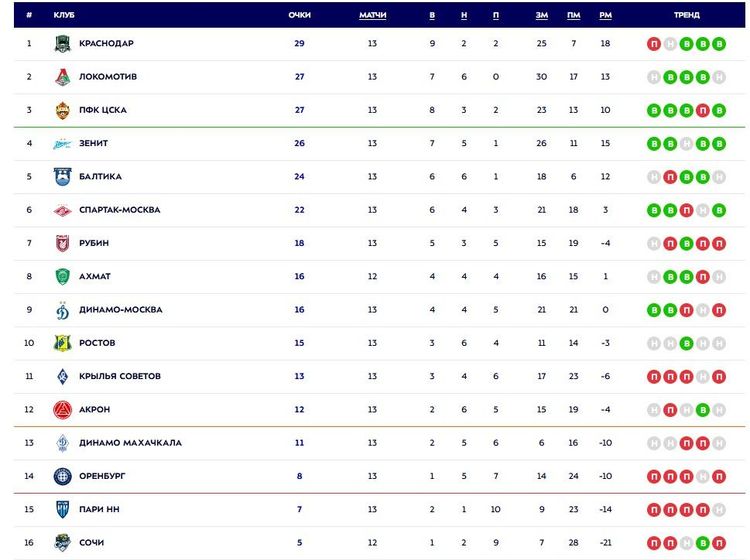Click the Krasnodar club logo
750x560 pixels.
click(x=62, y=44)
